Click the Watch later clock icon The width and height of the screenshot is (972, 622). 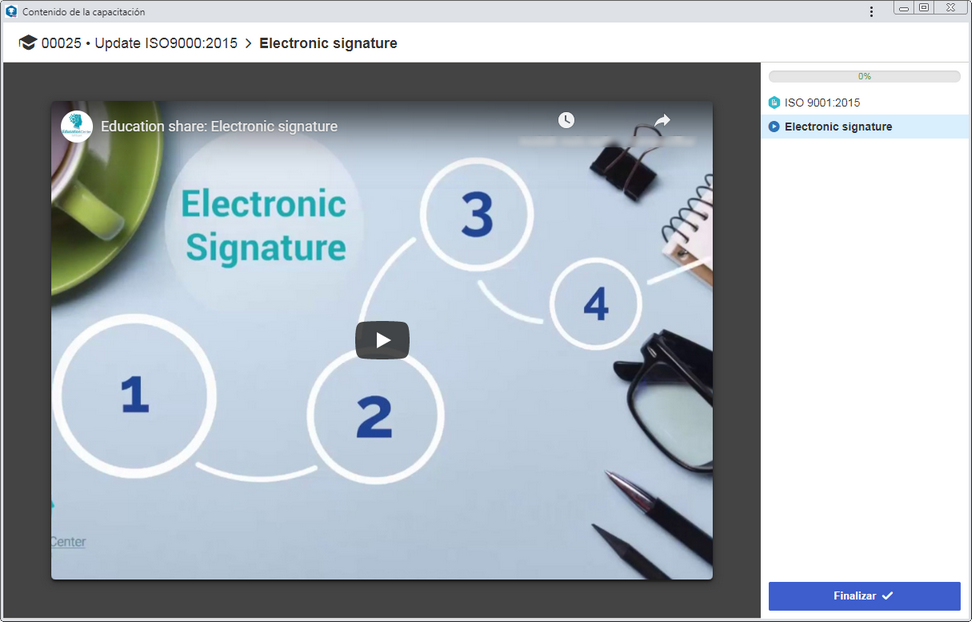coord(566,120)
